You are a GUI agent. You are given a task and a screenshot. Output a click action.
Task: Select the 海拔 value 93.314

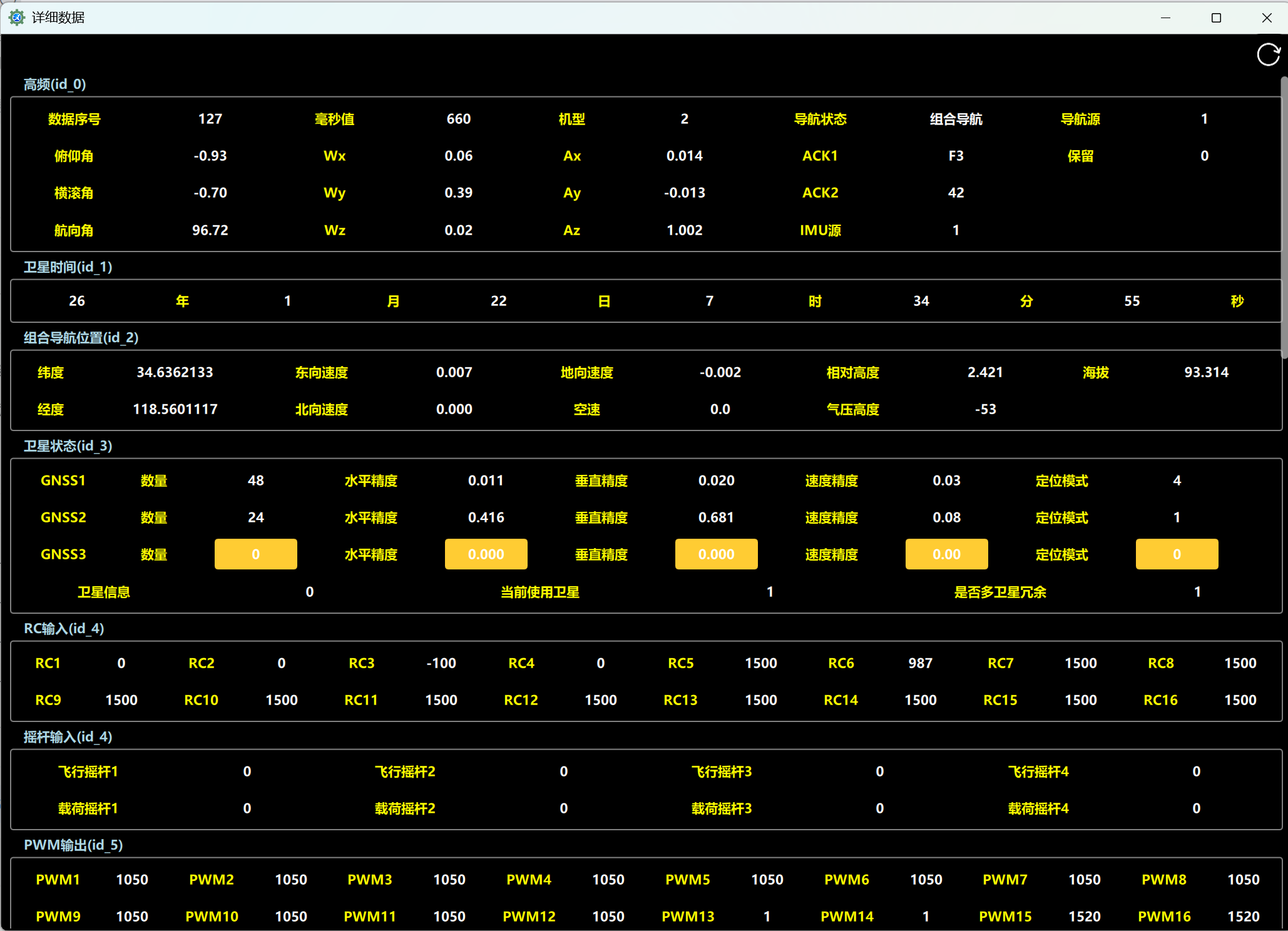click(x=1207, y=372)
